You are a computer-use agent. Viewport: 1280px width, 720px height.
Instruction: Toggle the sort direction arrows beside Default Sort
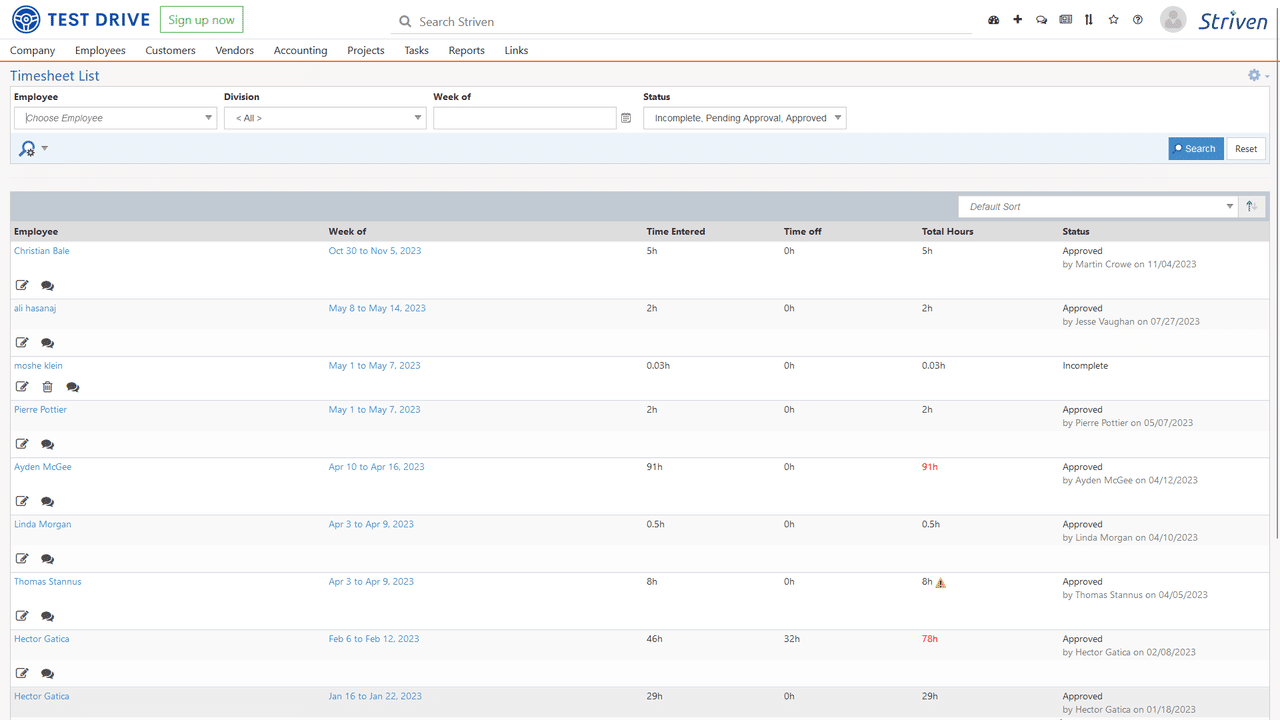point(1251,206)
